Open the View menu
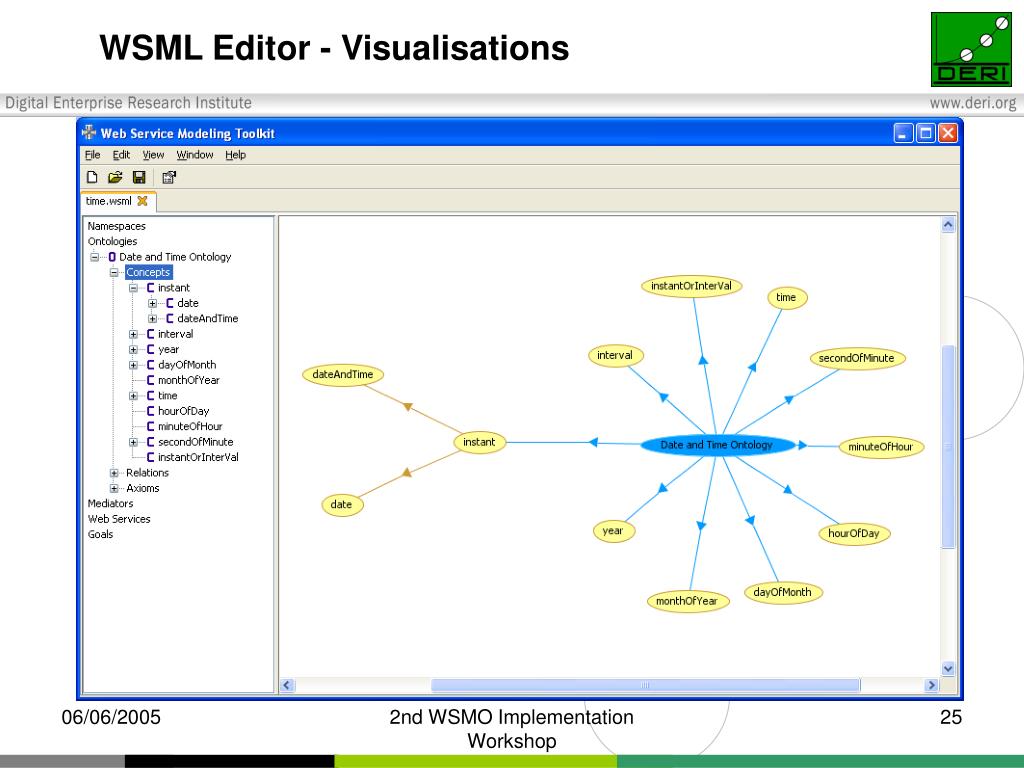 pyautogui.click(x=153, y=155)
